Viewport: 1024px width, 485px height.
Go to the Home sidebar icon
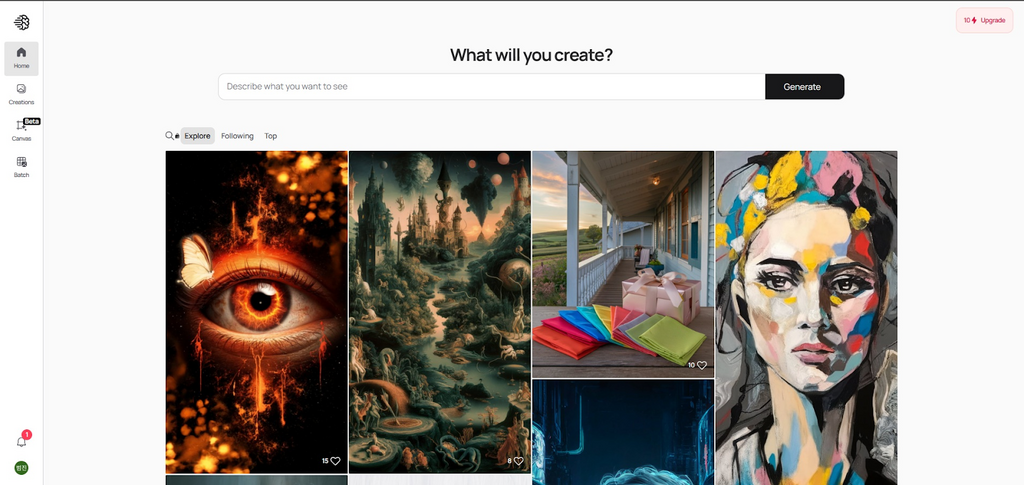(x=22, y=58)
